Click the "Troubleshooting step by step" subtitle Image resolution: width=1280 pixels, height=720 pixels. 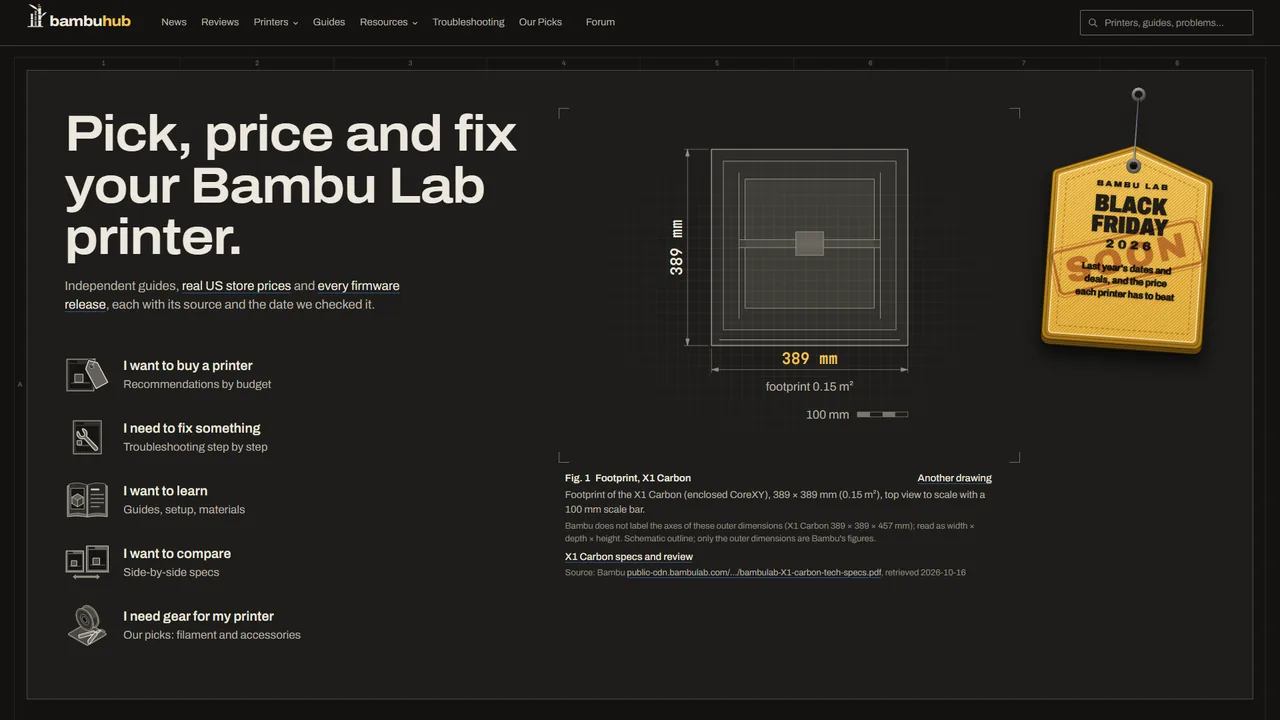click(x=195, y=447)
